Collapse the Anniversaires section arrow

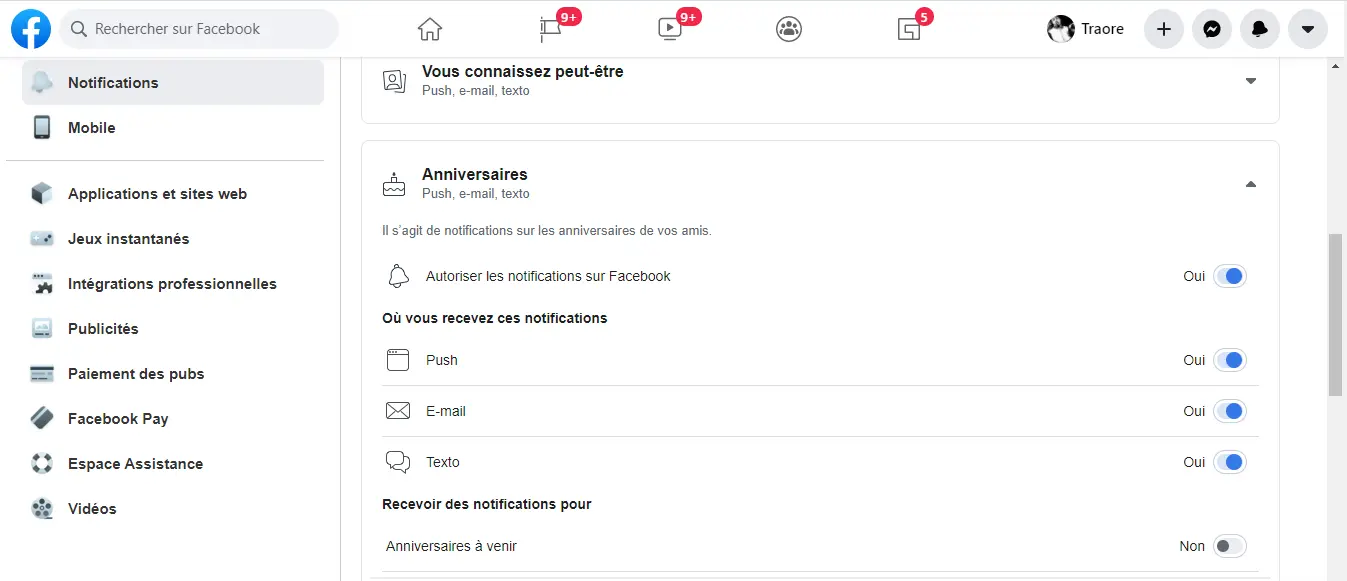[1250, 184]
